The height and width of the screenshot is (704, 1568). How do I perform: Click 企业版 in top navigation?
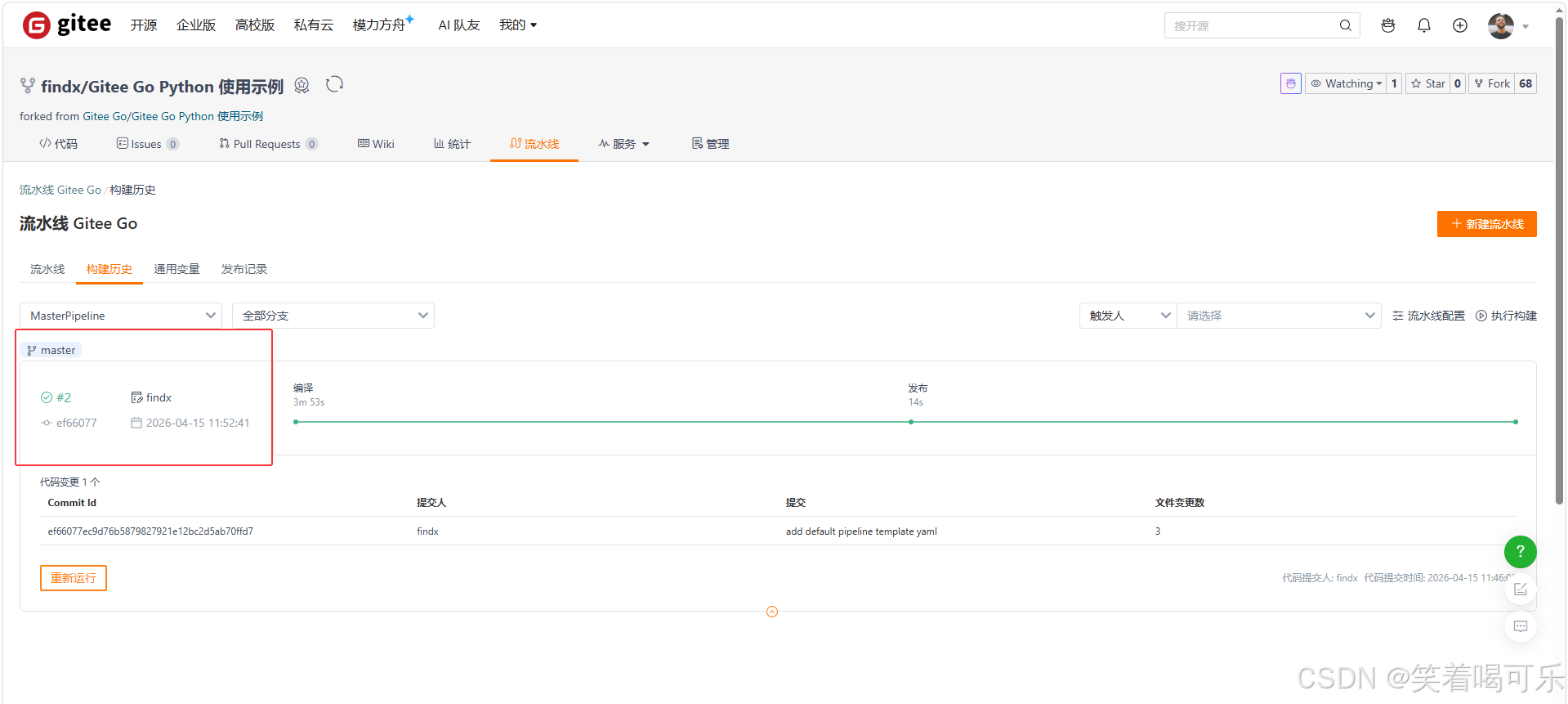196,25
